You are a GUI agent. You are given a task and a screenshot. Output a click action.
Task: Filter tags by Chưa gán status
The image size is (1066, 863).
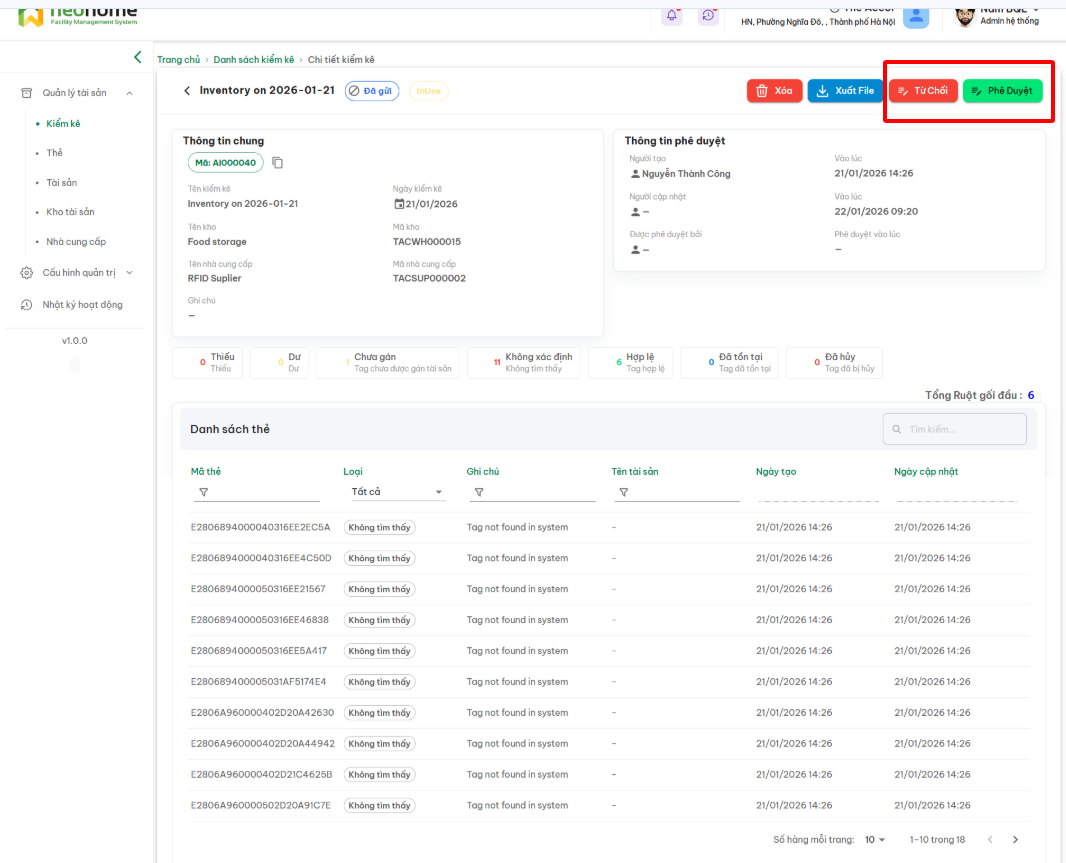(x=387, y=362)
